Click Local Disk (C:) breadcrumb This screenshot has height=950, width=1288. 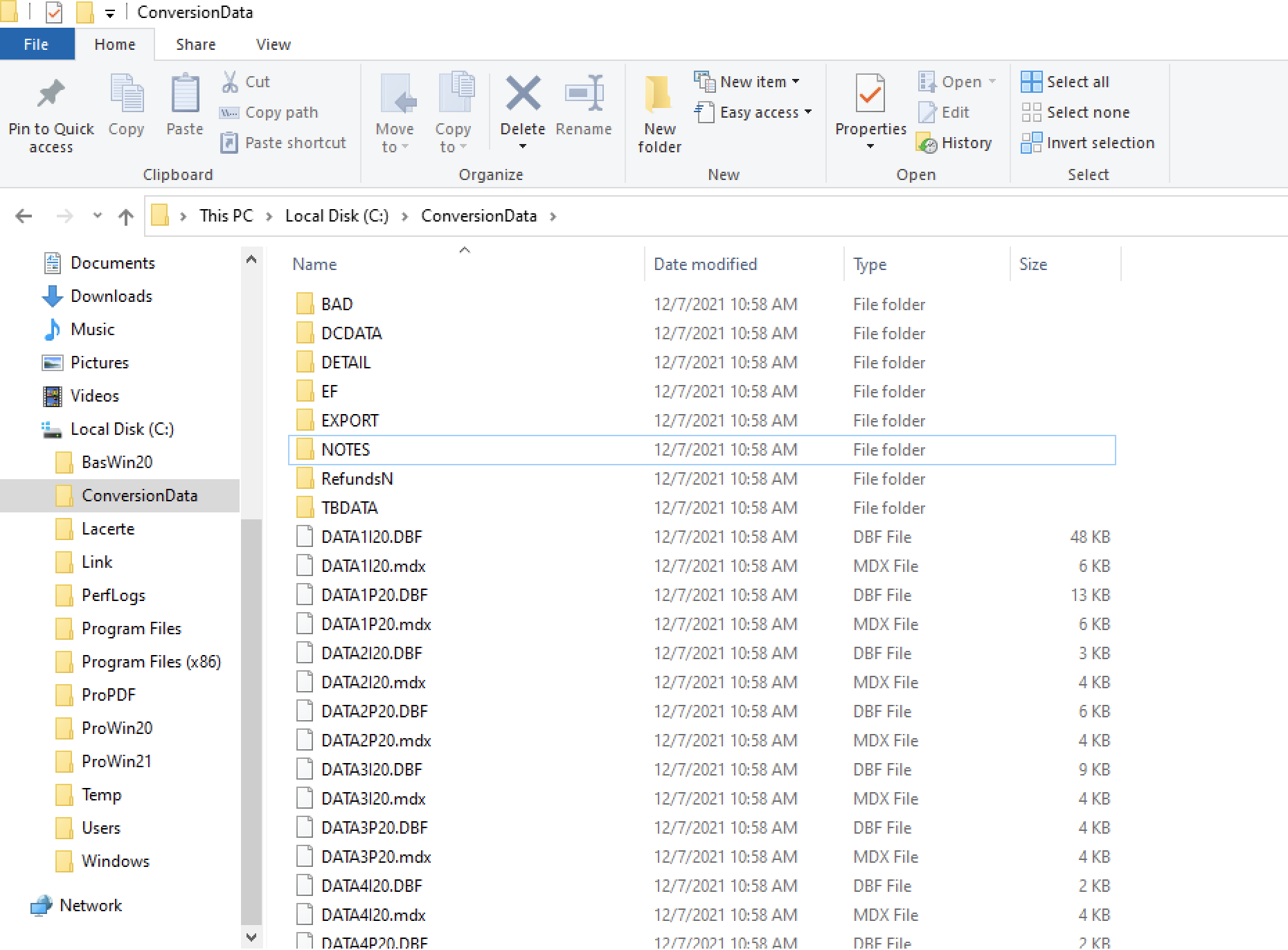[x=337, y=216]
